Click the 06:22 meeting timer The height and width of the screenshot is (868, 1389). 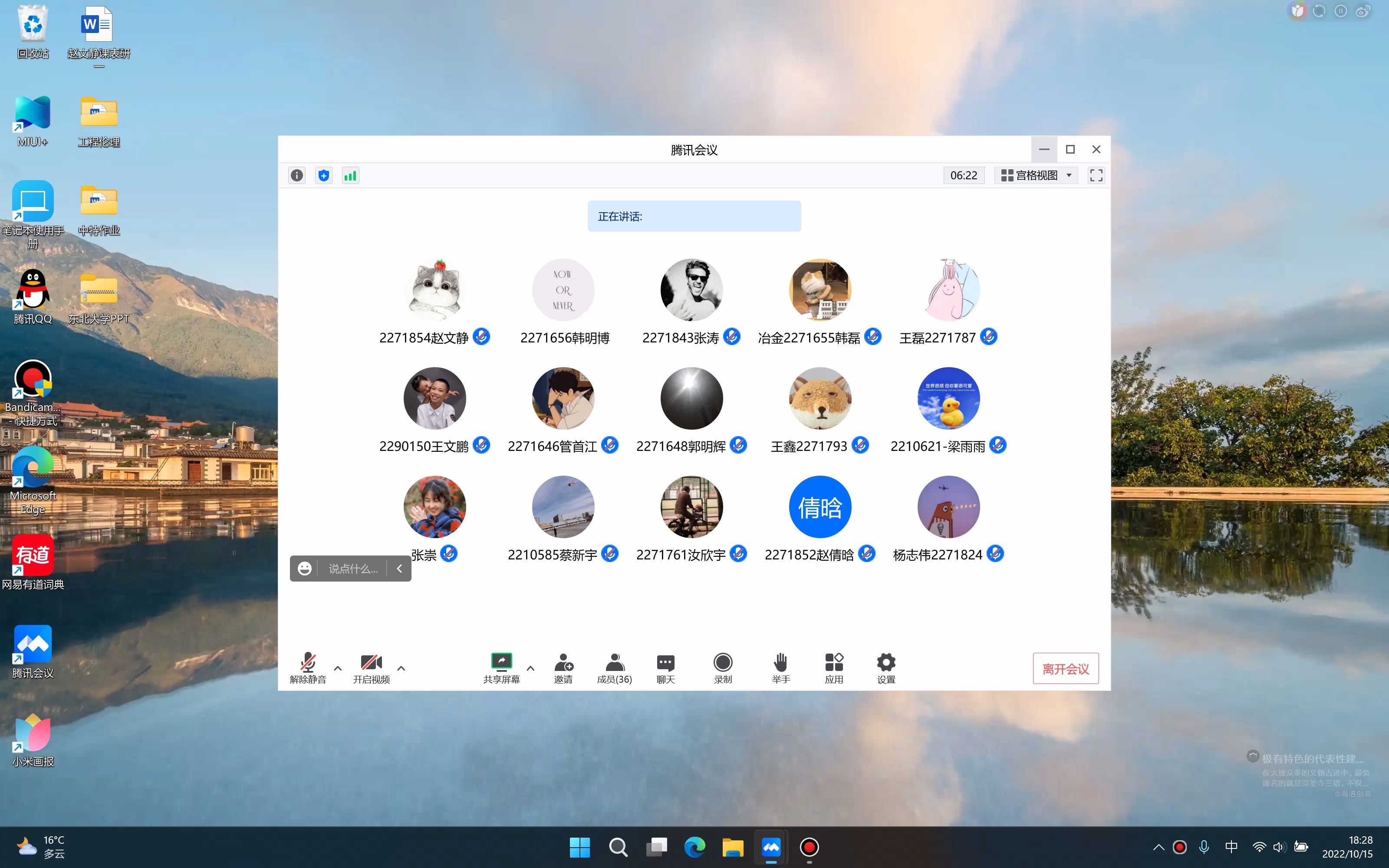tap(964, 176)
